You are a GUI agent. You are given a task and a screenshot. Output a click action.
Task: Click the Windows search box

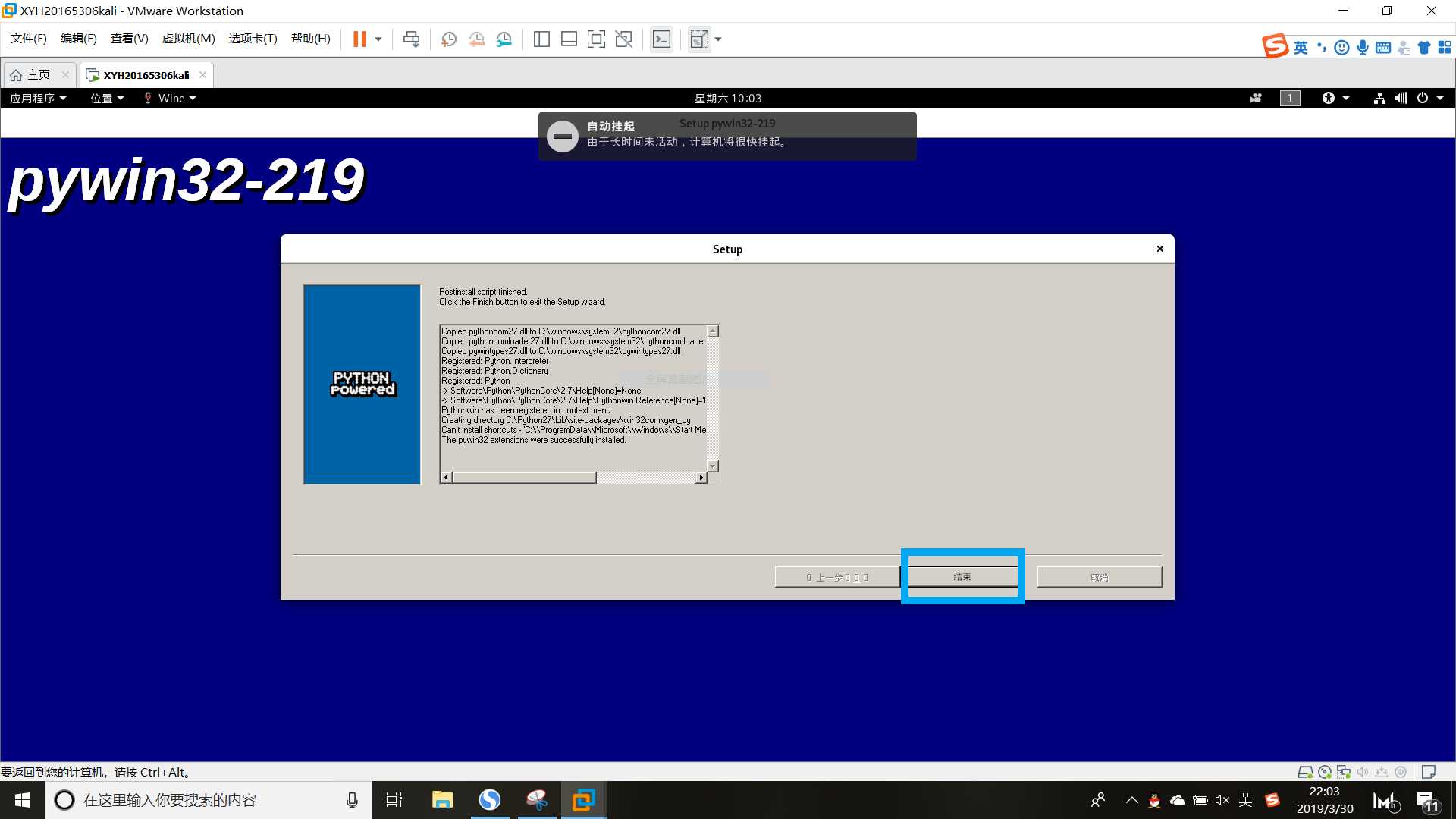209,800
